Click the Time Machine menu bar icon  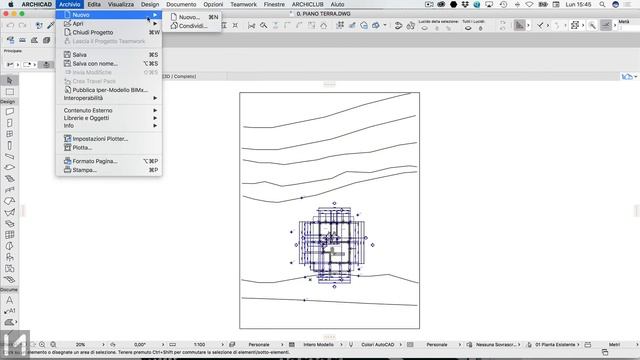(503, 4)
